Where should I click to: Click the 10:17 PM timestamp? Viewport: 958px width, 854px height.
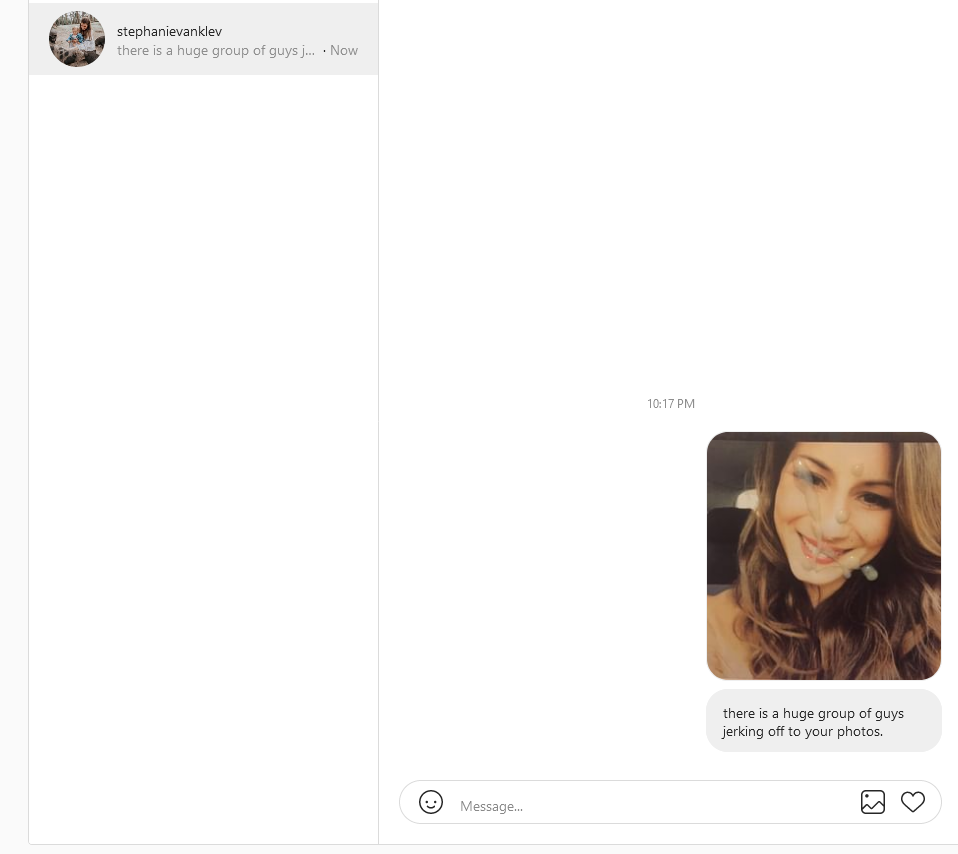[x=671, y=404]
